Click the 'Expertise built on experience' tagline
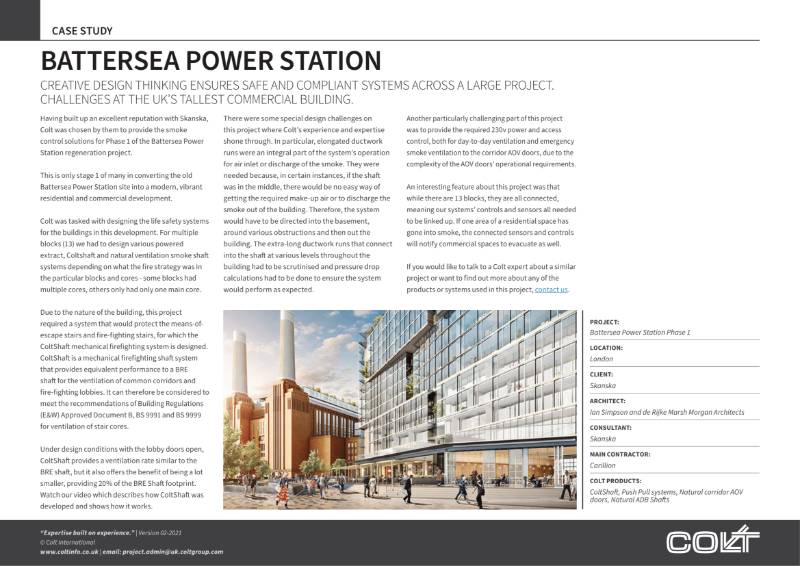 point(95,532)
